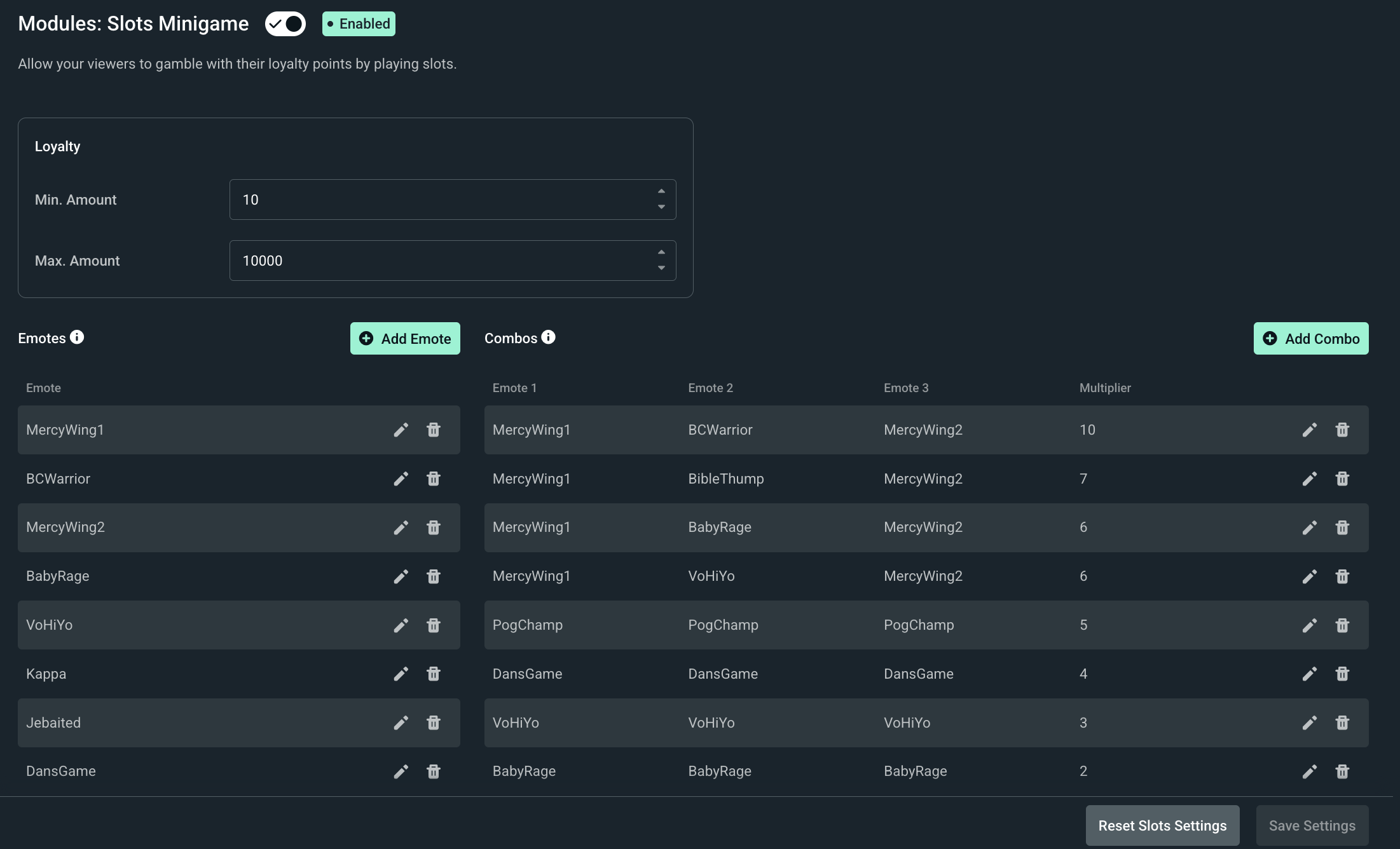
Task: Click the Add Combo button
Action: point(1311,339)
